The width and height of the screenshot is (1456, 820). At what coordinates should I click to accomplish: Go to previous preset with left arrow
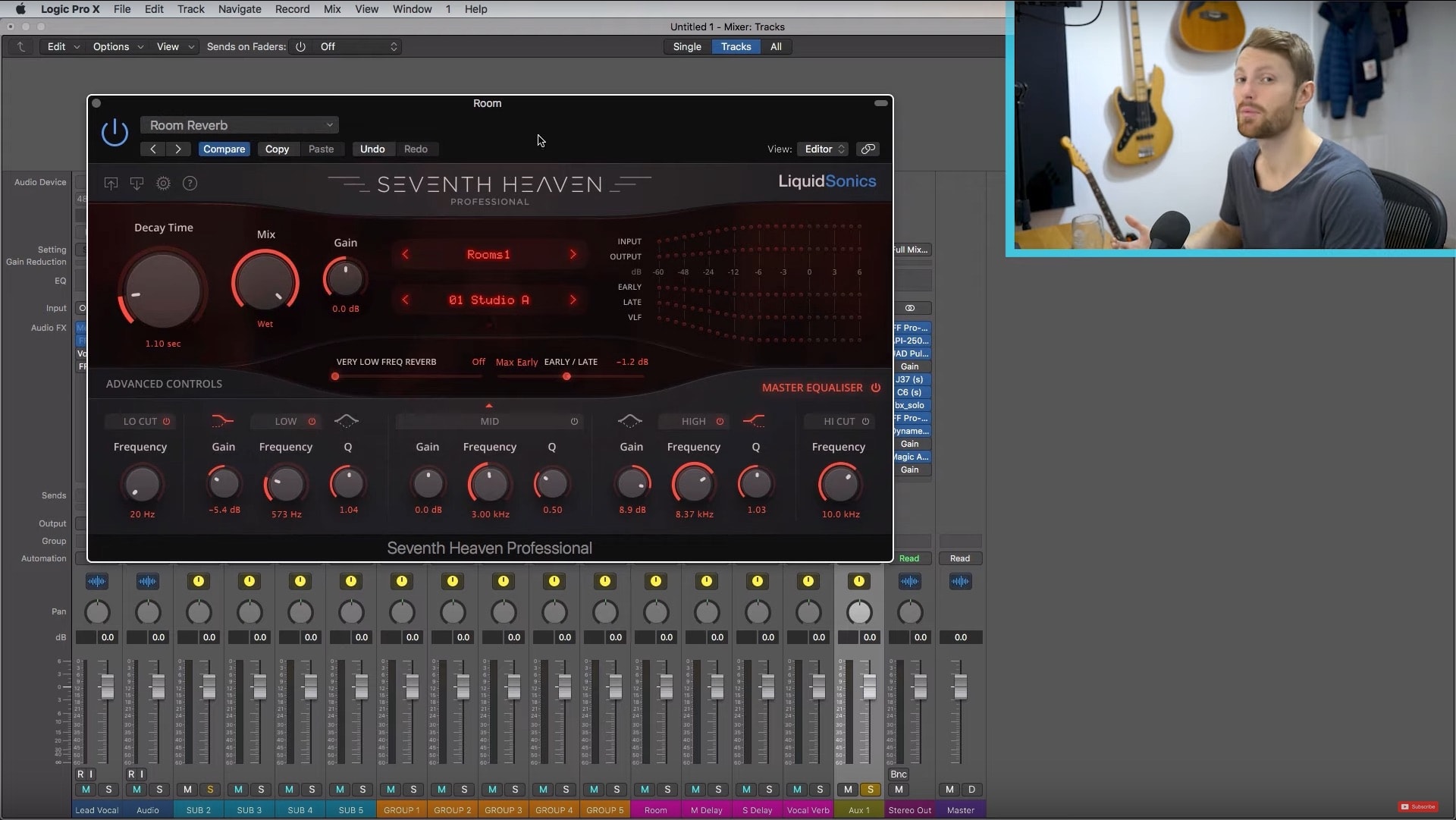click(153, 149)
